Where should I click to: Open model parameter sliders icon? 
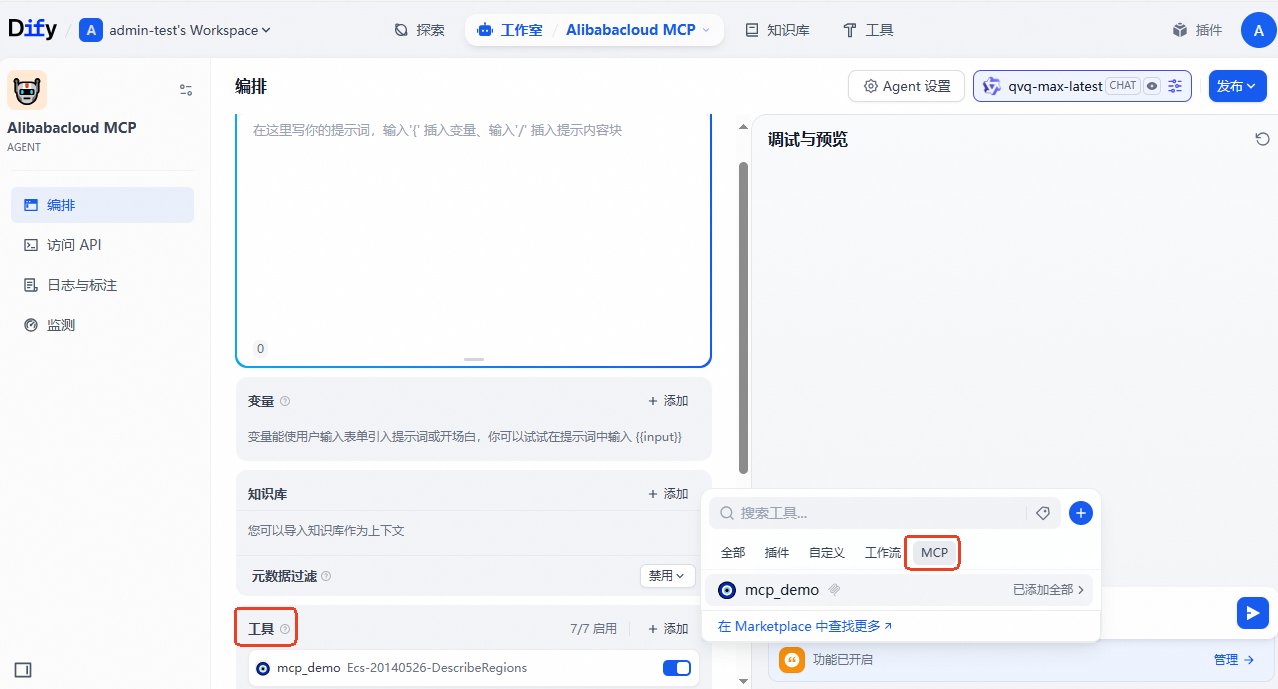(x=1175, y=86)
